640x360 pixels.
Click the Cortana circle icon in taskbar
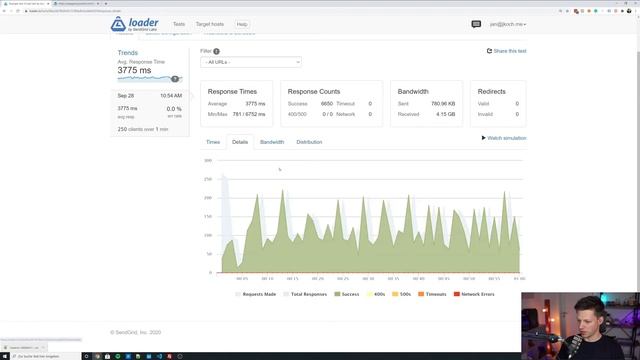tap(86, 356)
